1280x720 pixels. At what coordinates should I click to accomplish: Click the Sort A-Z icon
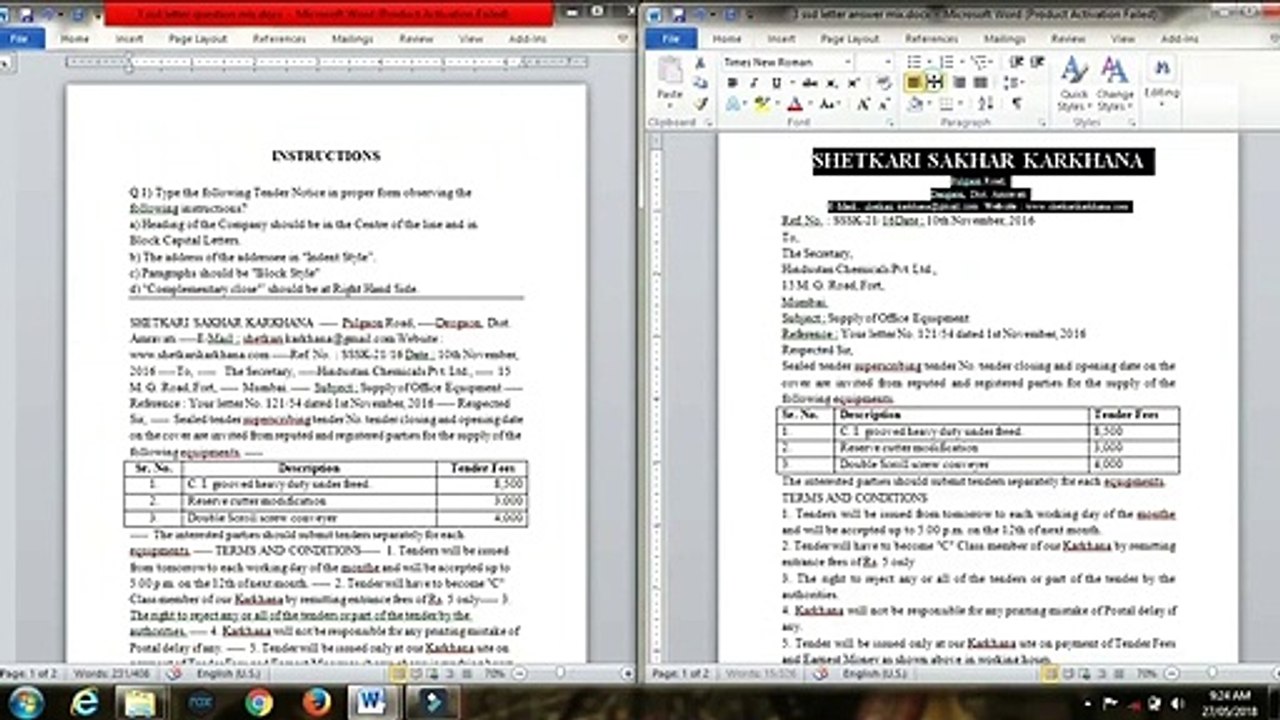985,103
